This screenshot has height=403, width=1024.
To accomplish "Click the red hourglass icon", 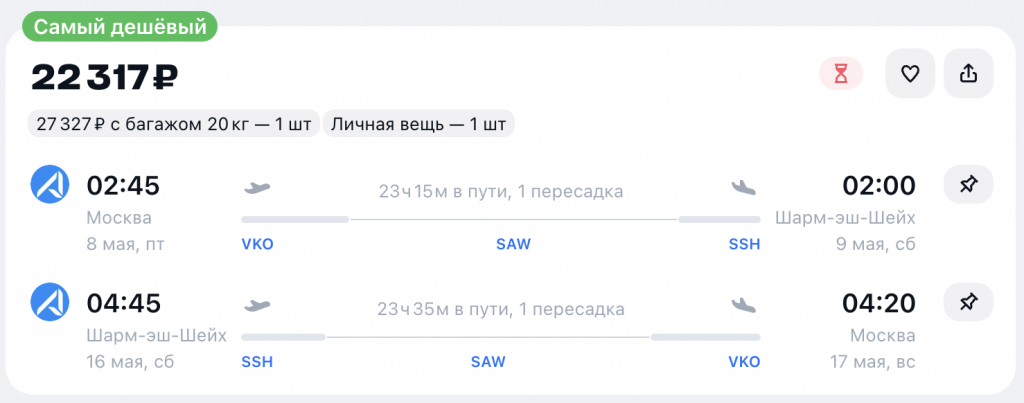I will tap(841, 74).
